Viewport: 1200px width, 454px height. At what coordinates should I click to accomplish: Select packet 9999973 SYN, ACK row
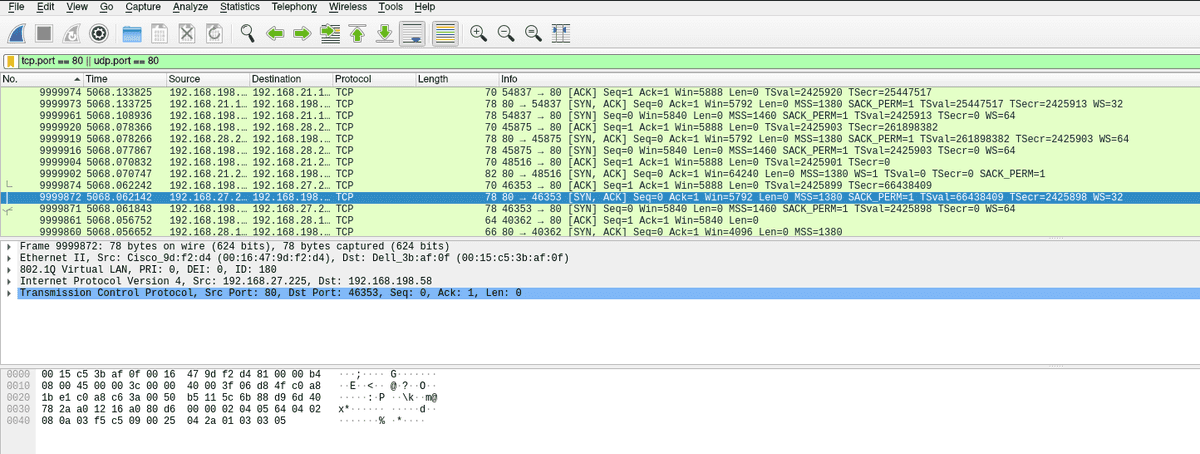coord(600,104)
